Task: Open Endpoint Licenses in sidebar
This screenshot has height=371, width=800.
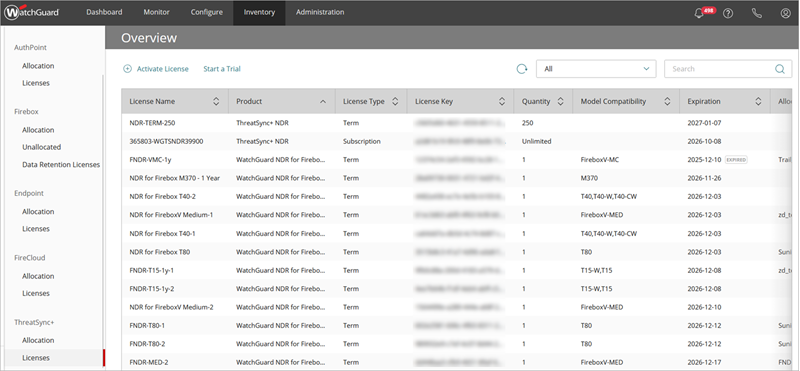Action: pyautogui.click(x=36, y=229)
